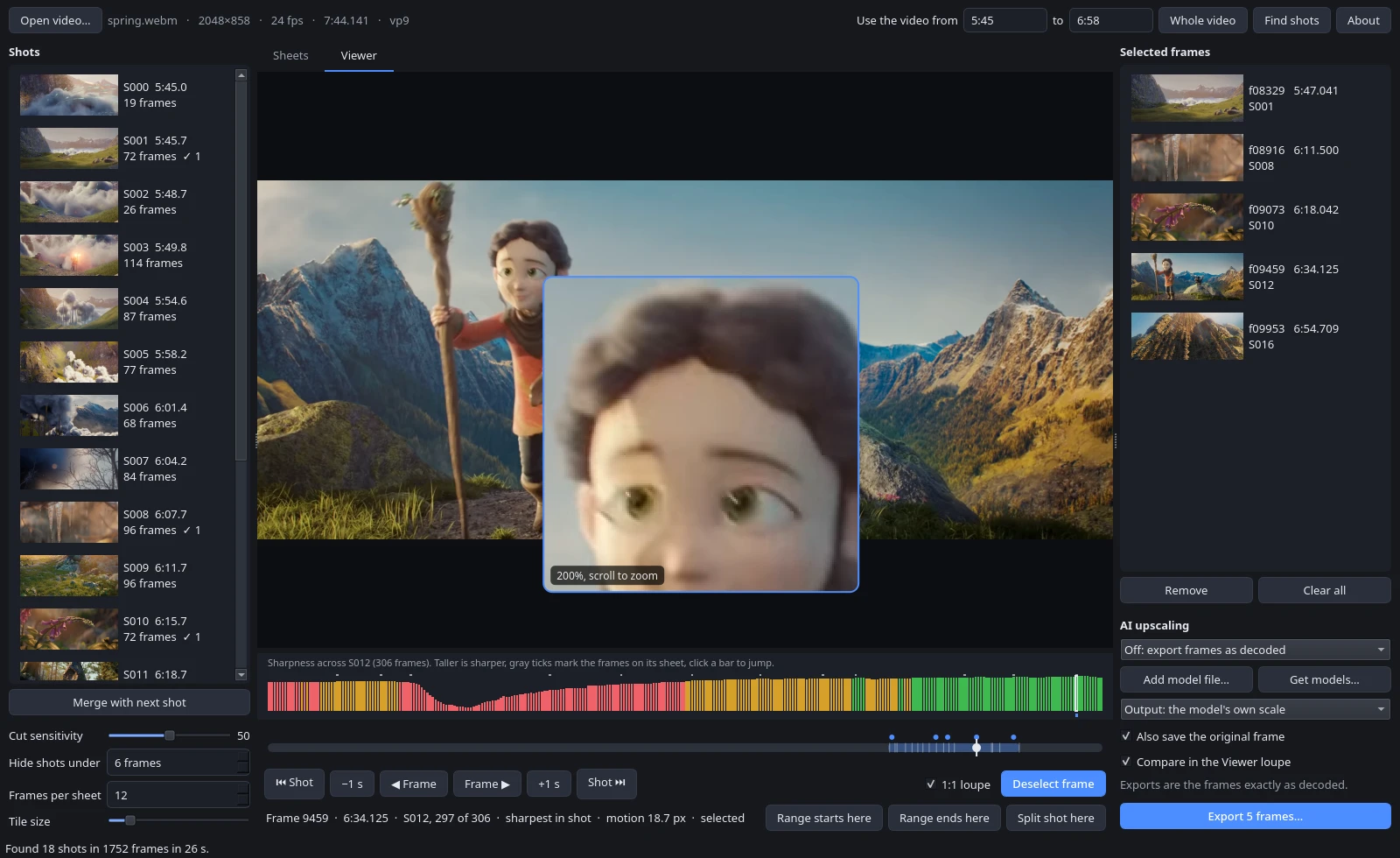Toggle Also save the original frame
The width and height of the screenshot is (1400, 858).
[1126, 736]
